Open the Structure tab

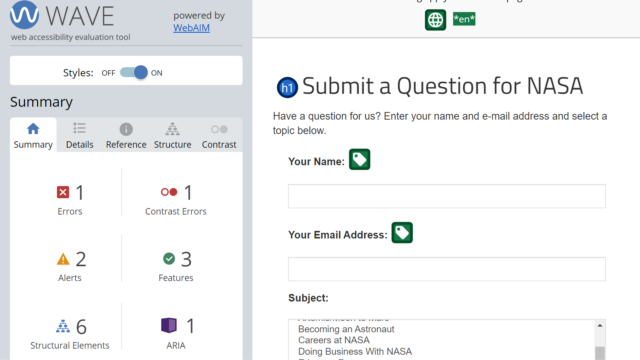tap(172, 136)
